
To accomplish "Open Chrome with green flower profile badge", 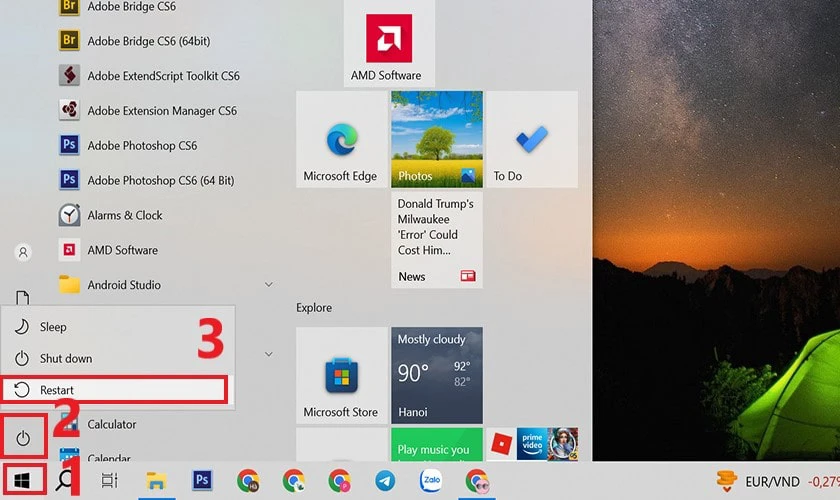I will pos(294,481).
